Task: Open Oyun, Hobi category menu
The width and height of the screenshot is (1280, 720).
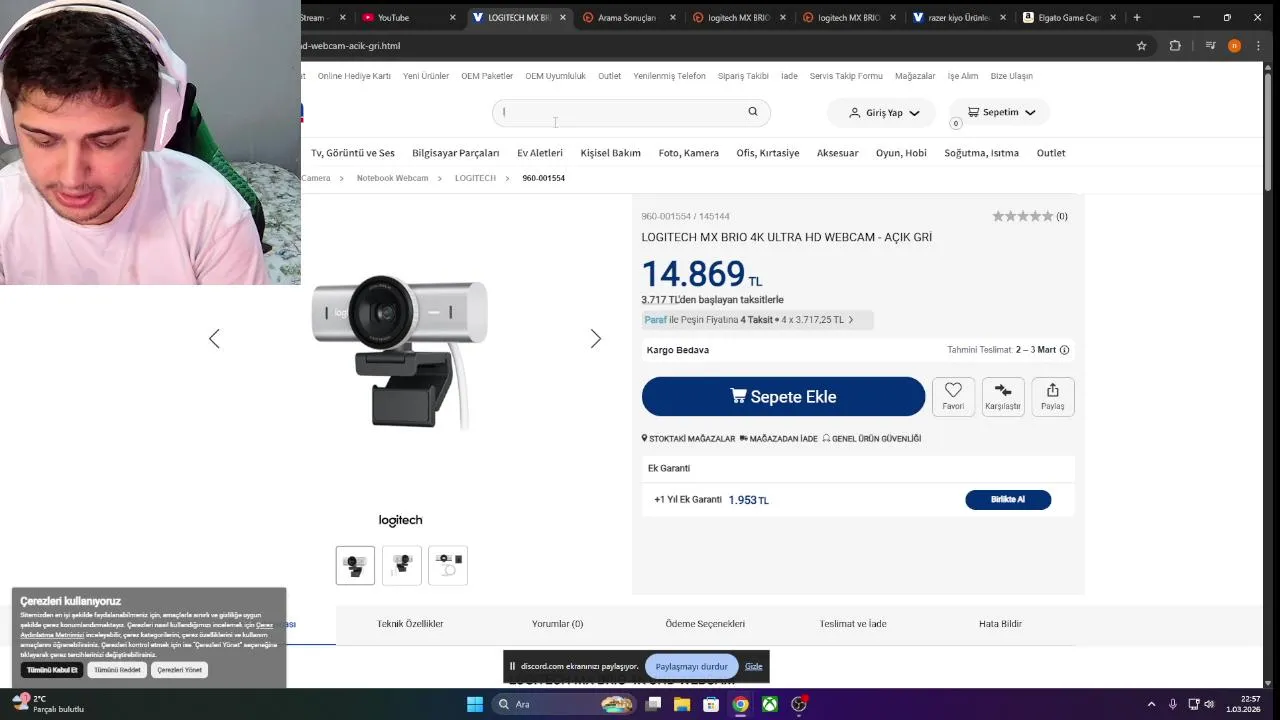Action: tap(901, 153)
